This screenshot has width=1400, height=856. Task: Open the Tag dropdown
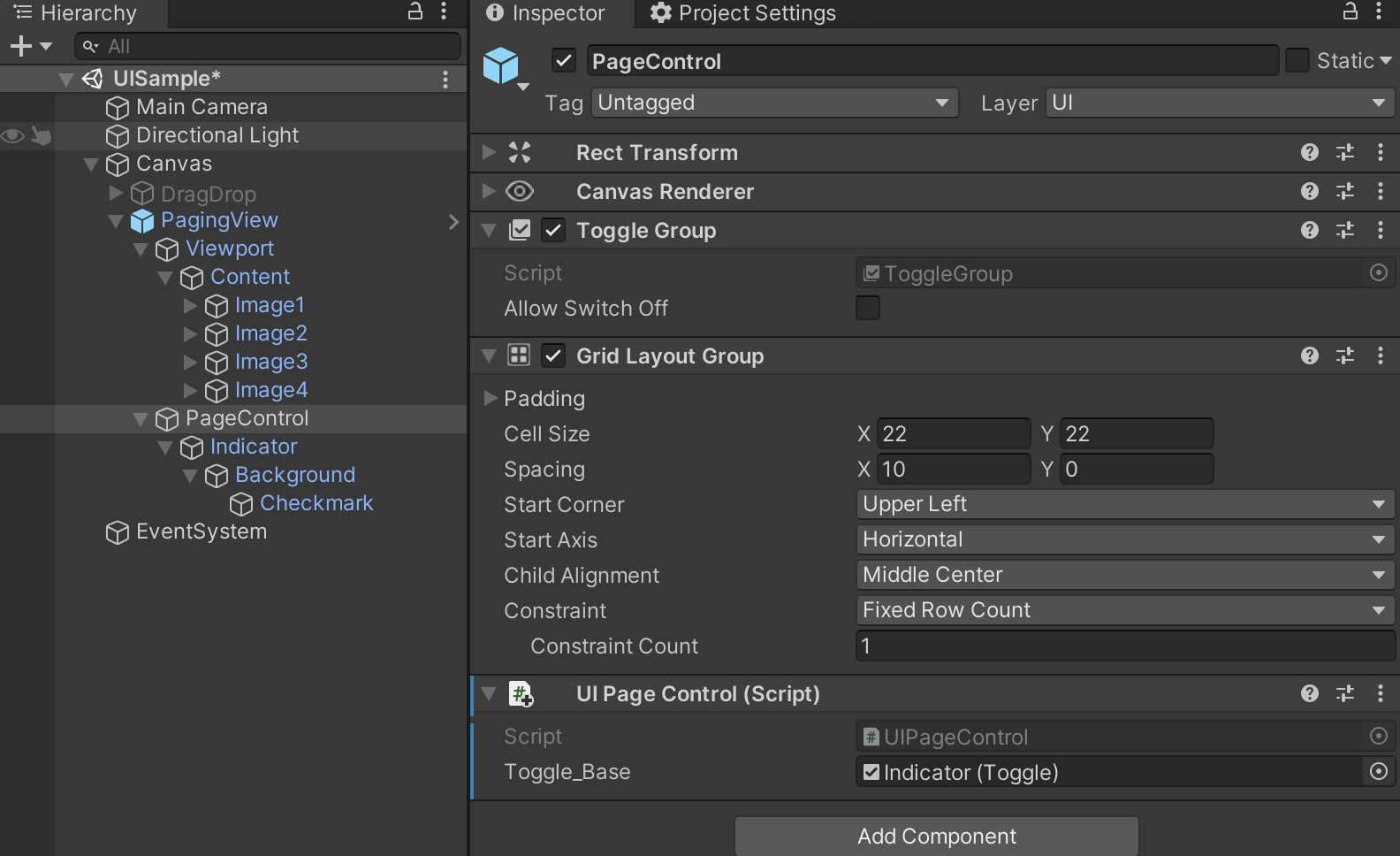pyautogui.click(x=775, y=103)
